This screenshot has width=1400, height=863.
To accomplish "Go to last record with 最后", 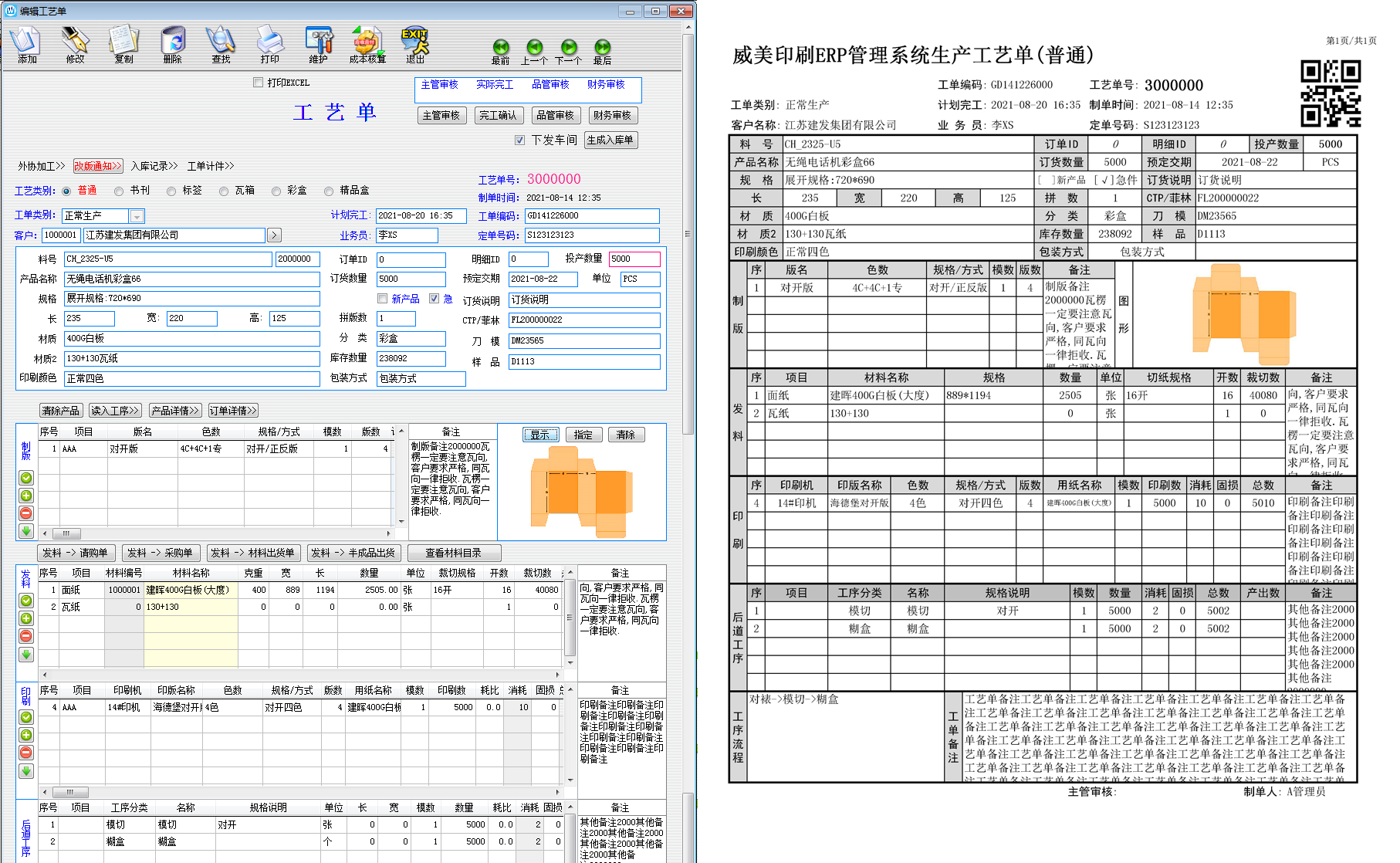I will click(x=603, y=52).
